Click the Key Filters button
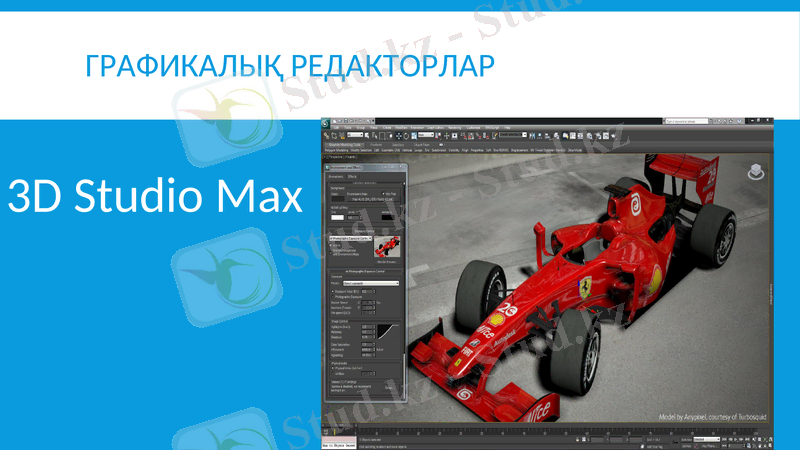The width and height of the screenshot is (800, 450). click(x=710, y=446)
